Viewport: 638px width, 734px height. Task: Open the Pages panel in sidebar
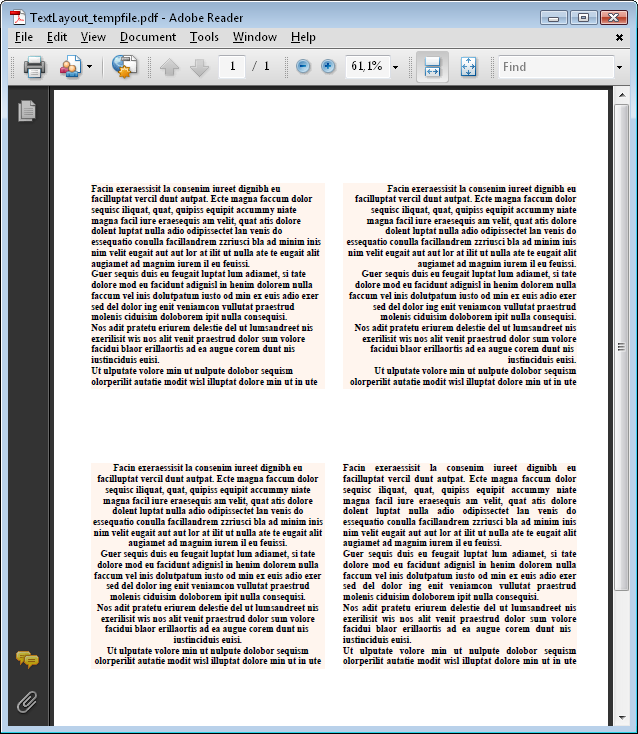[27, 111]
